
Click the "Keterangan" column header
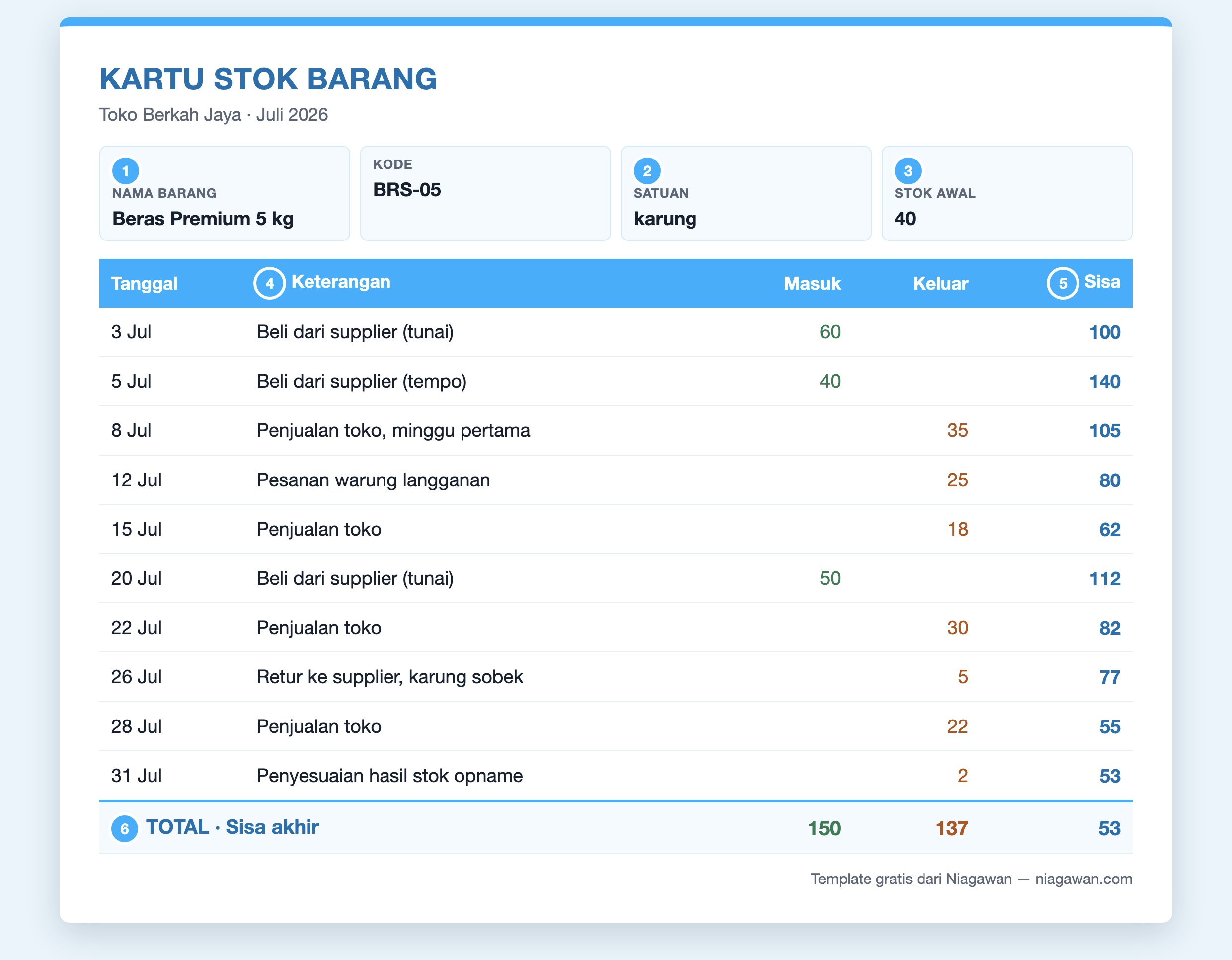point(341,282)
